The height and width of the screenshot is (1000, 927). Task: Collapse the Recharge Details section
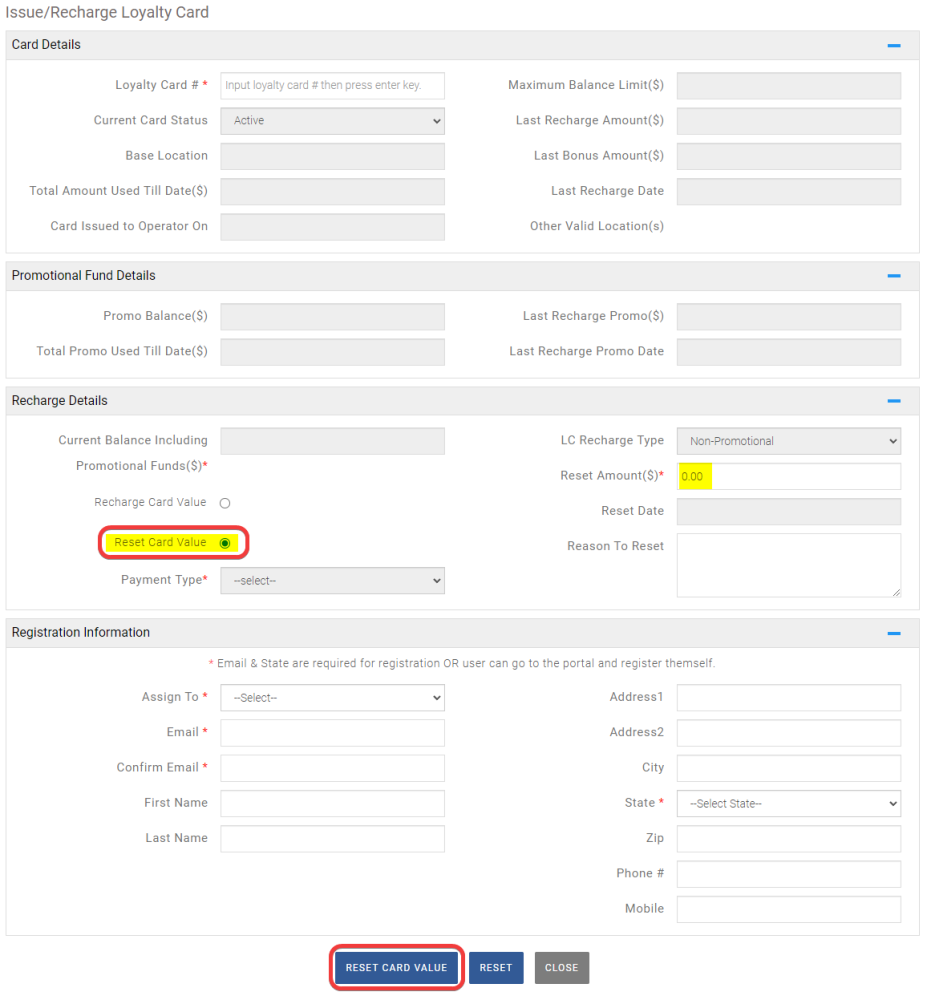tap(893, 401)
